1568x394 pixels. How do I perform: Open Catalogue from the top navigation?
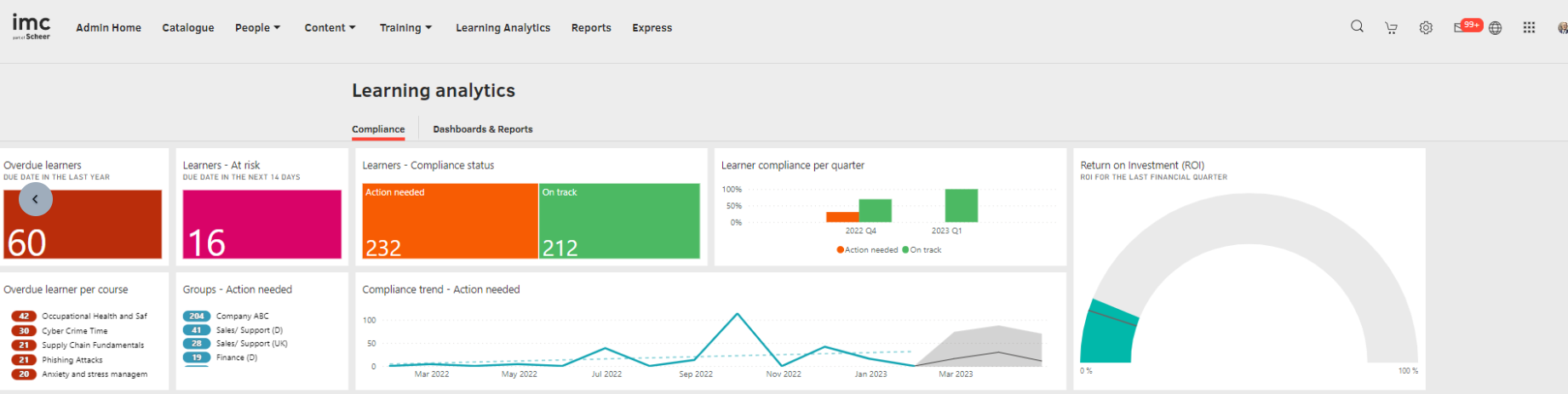188,28
